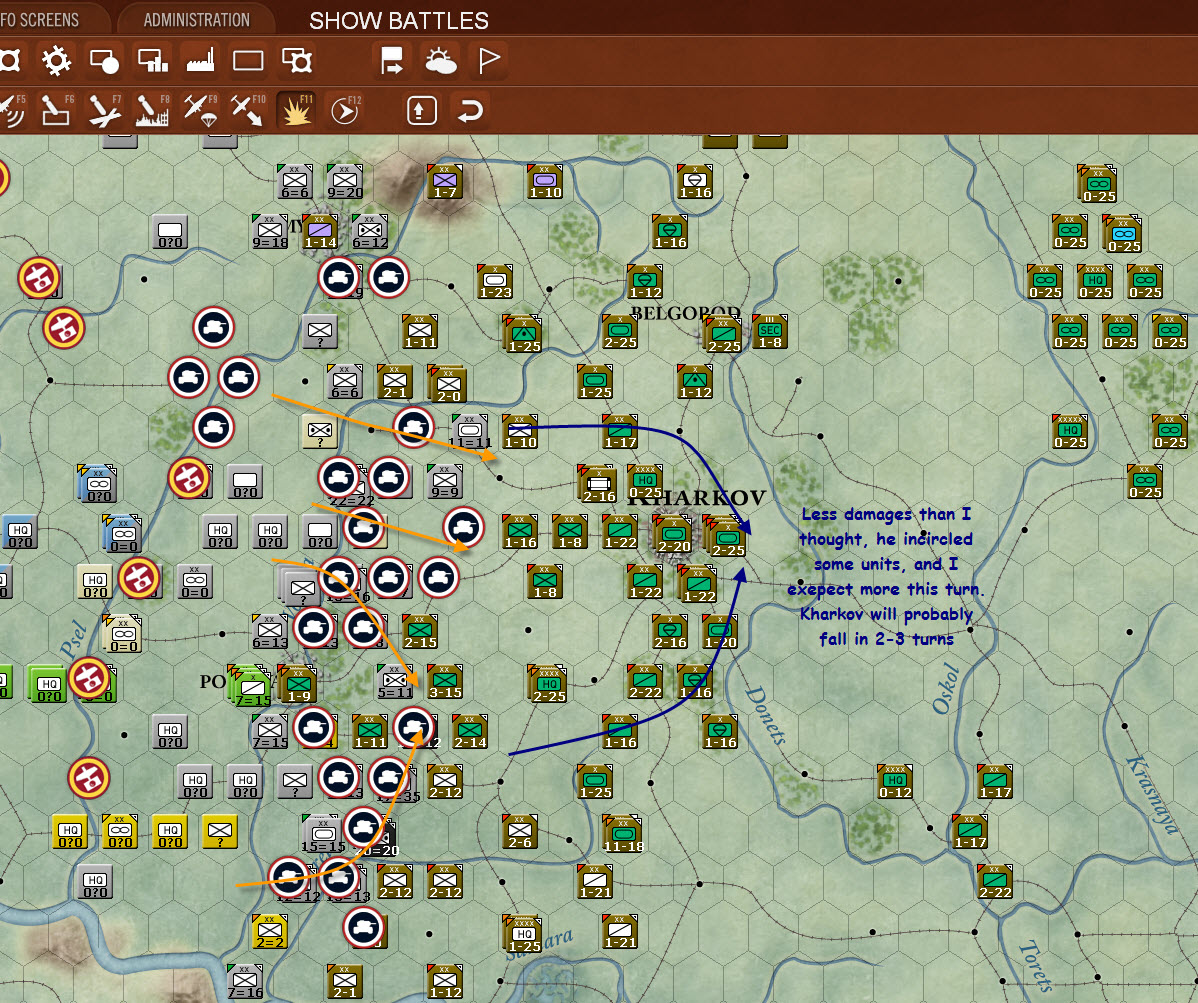
Task: Select the grey 6=12 unit counter
Action: tap(370, 231)
